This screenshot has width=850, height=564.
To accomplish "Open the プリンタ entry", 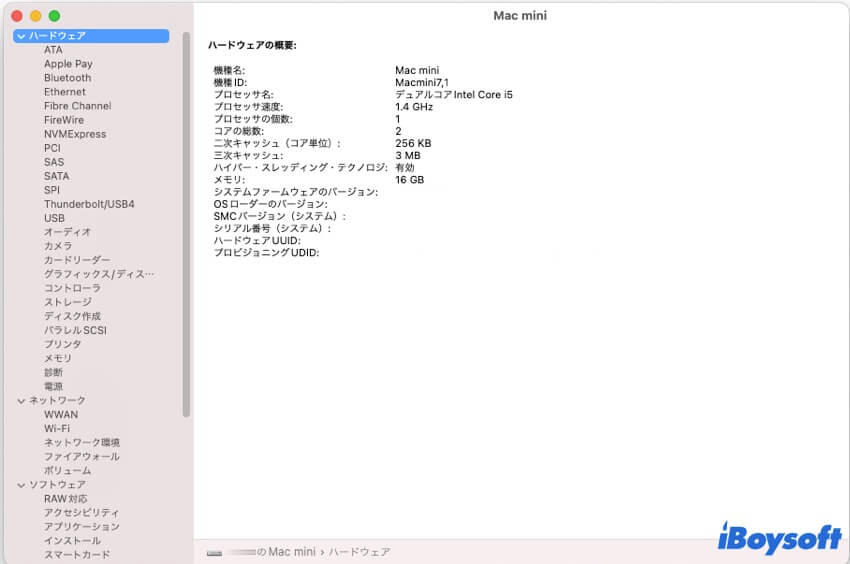I will tap(63, 344).
